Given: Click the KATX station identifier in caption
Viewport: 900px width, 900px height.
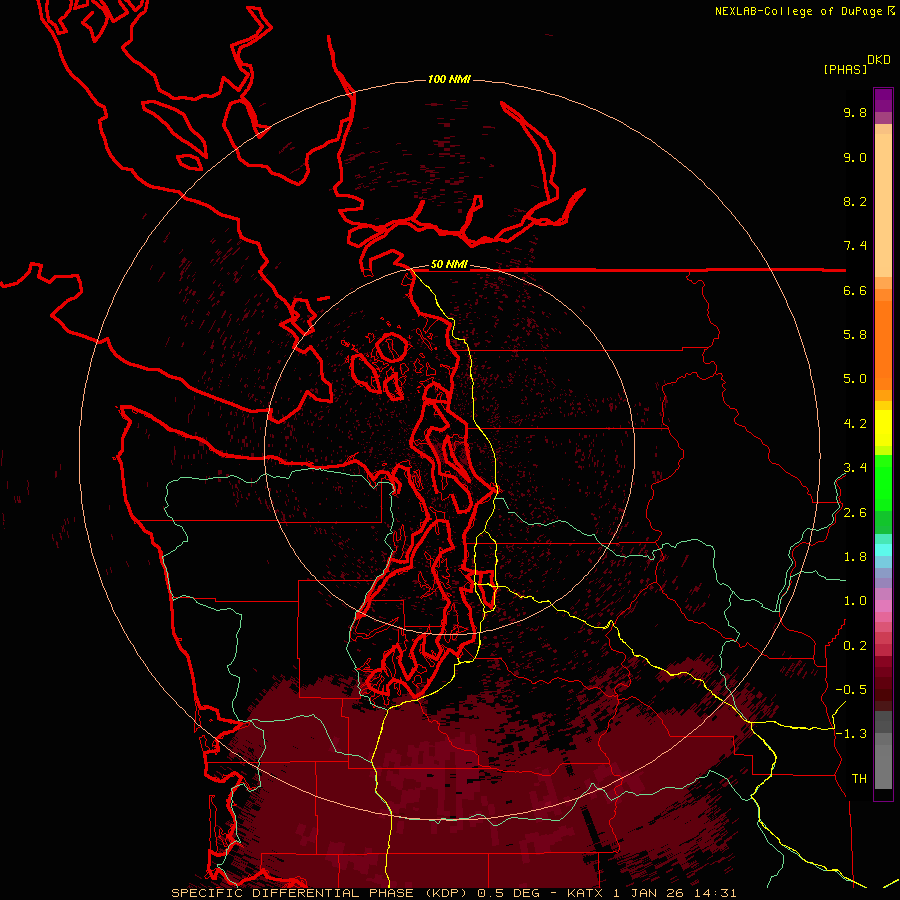Looking at the screenshot, I should [x=585, y=893].
